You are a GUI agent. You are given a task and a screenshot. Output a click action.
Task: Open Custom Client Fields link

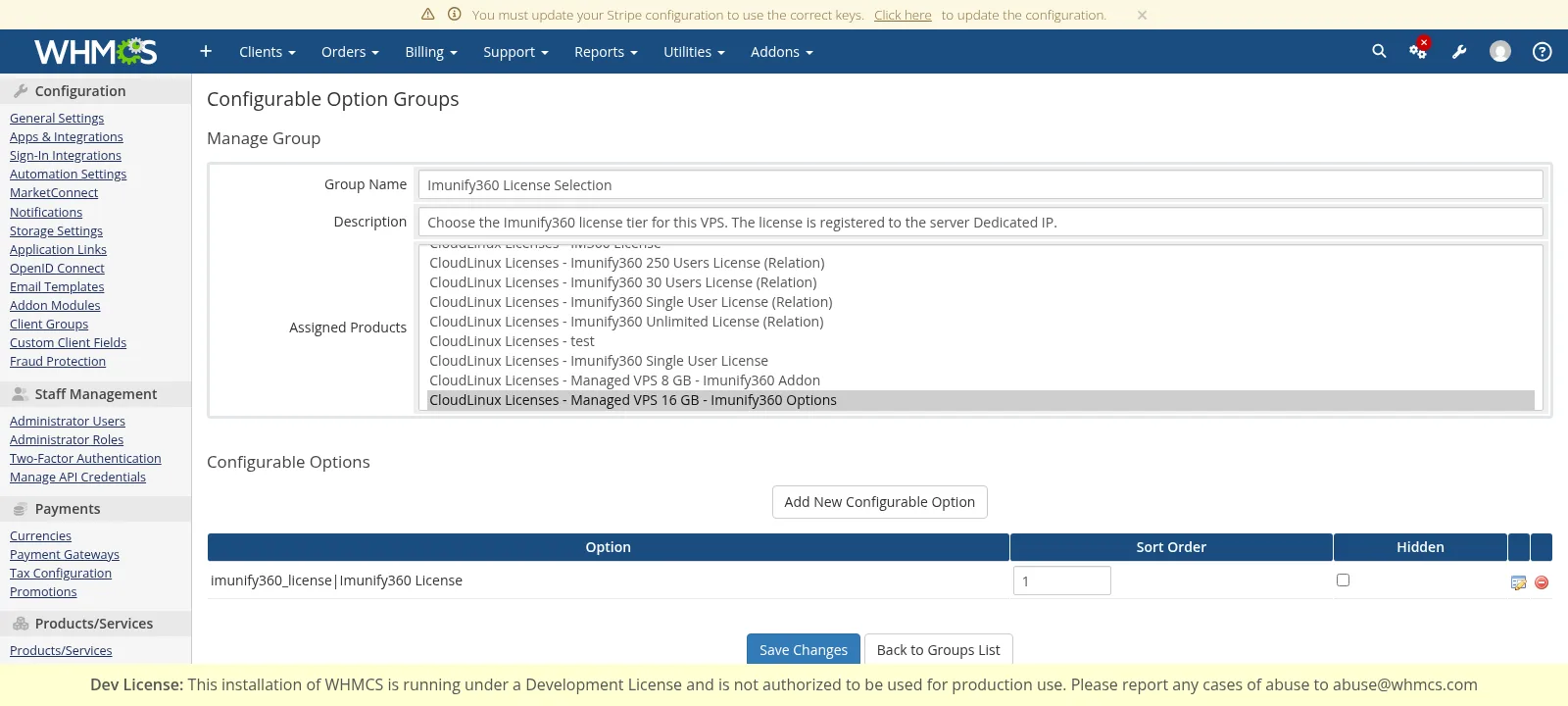pos(68,342)
